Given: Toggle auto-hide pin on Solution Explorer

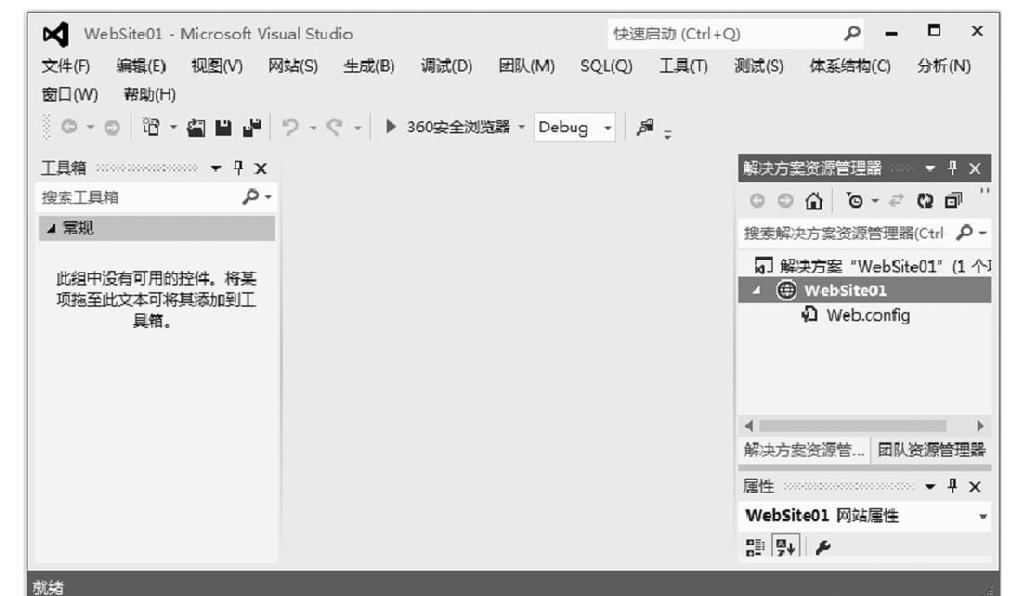Looking at the screenshot, I should (952, 168).
